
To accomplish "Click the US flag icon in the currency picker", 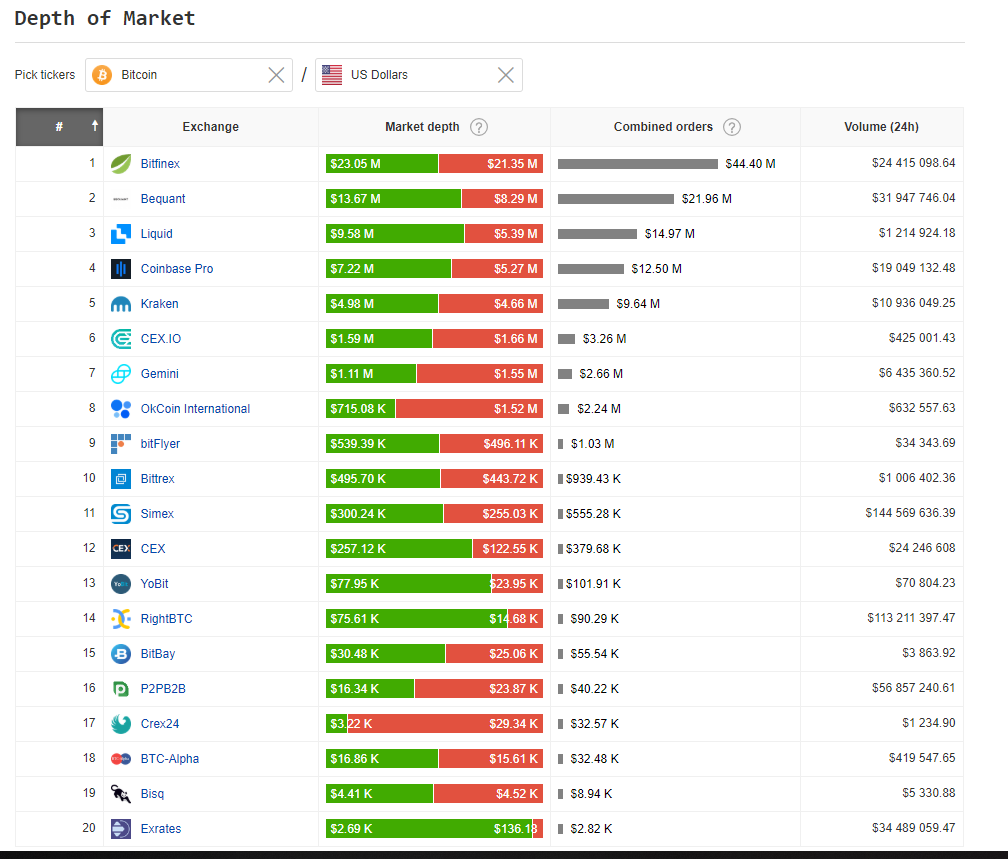I will point(330,74).
